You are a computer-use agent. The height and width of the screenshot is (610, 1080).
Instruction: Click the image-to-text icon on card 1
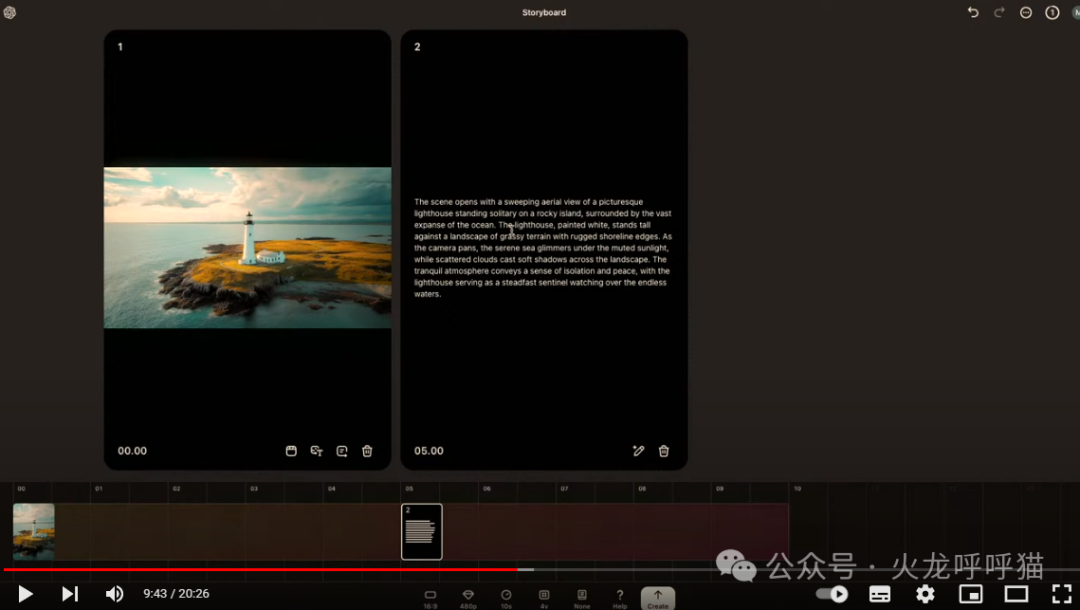317,451
